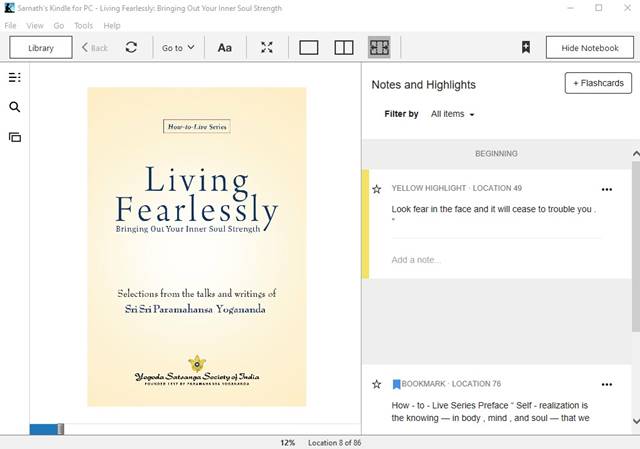This screenshot has width=640, height=449.
Task: Select two column page layout
Action: pos(344,47)
